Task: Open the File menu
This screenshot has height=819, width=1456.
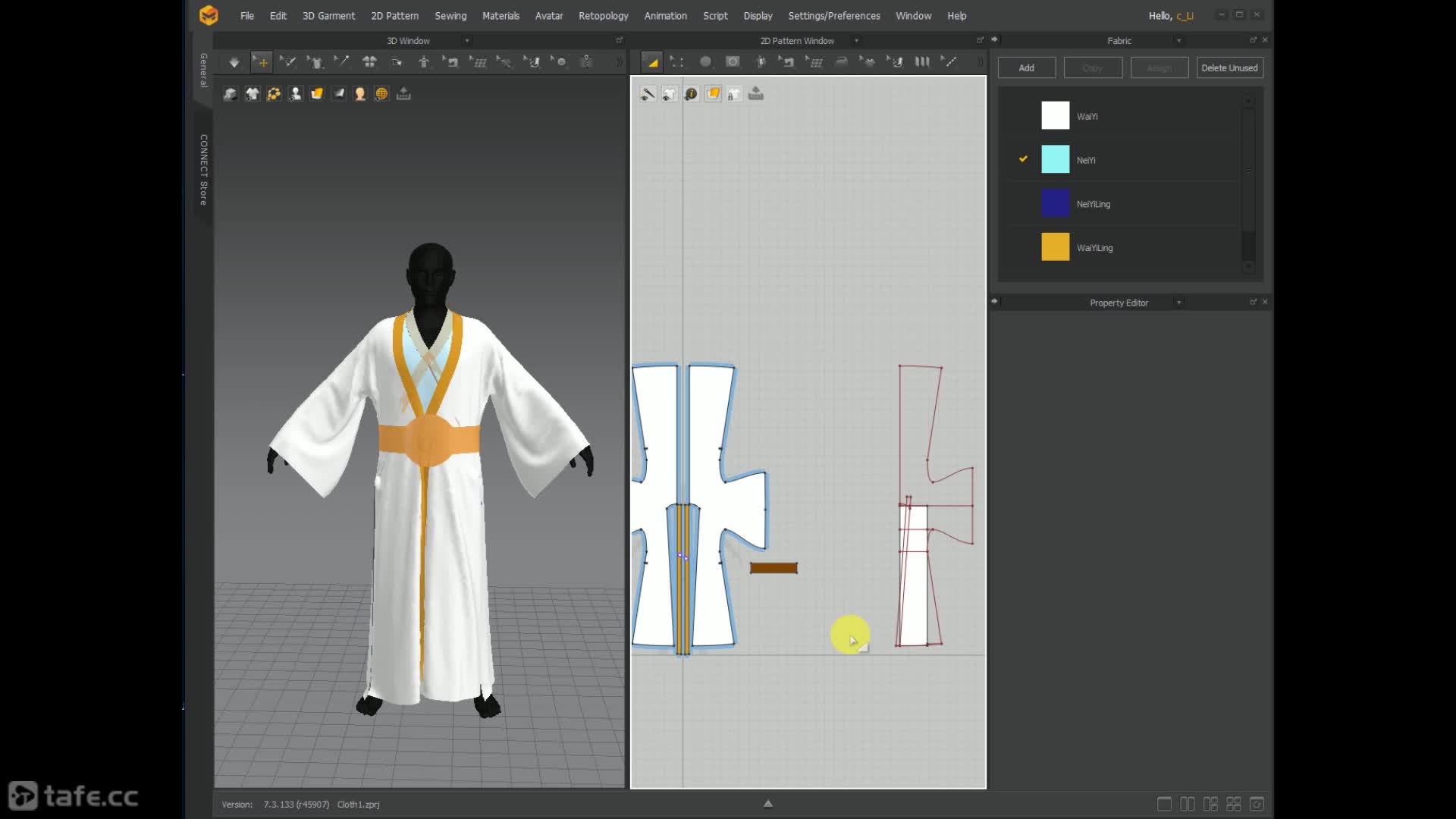Action: (x=247, y=16)
